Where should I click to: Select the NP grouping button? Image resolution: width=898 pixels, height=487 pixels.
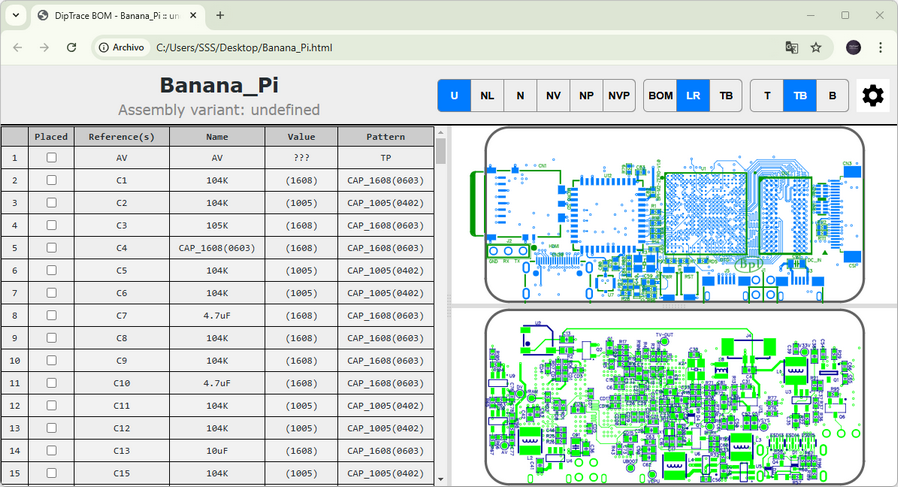(x=586, y=96)
